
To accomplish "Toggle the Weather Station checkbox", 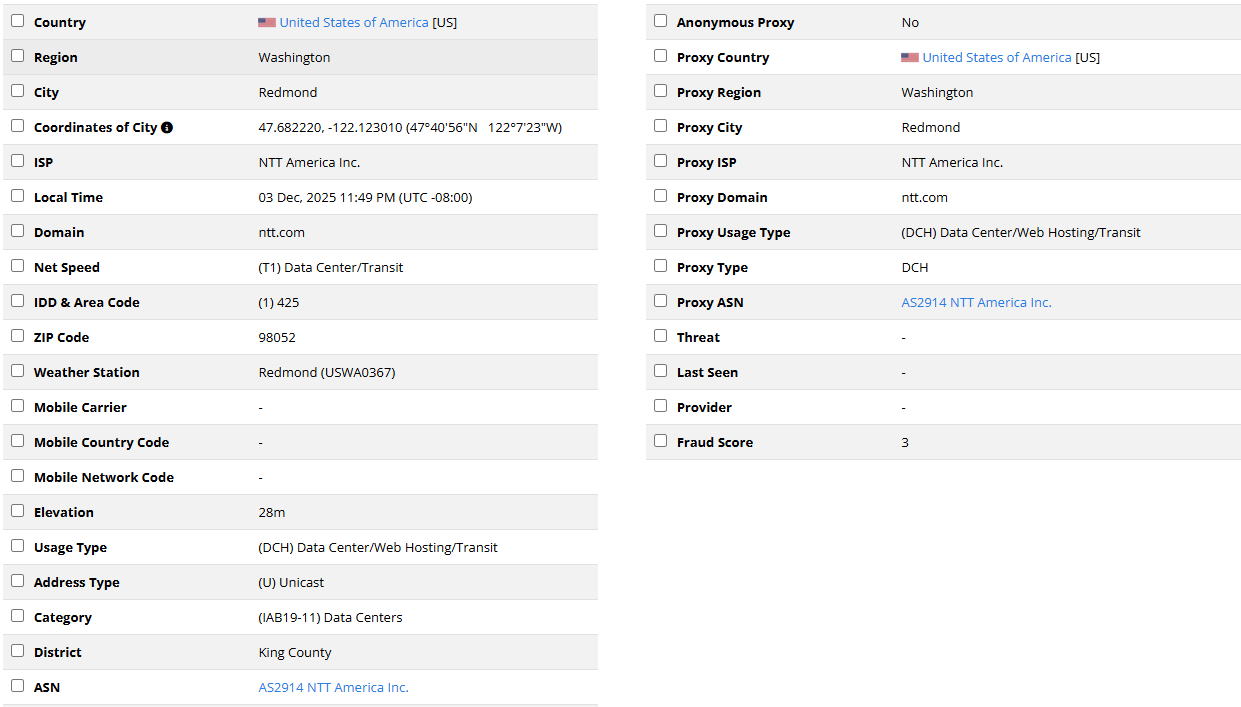I will tap(18, 371).
